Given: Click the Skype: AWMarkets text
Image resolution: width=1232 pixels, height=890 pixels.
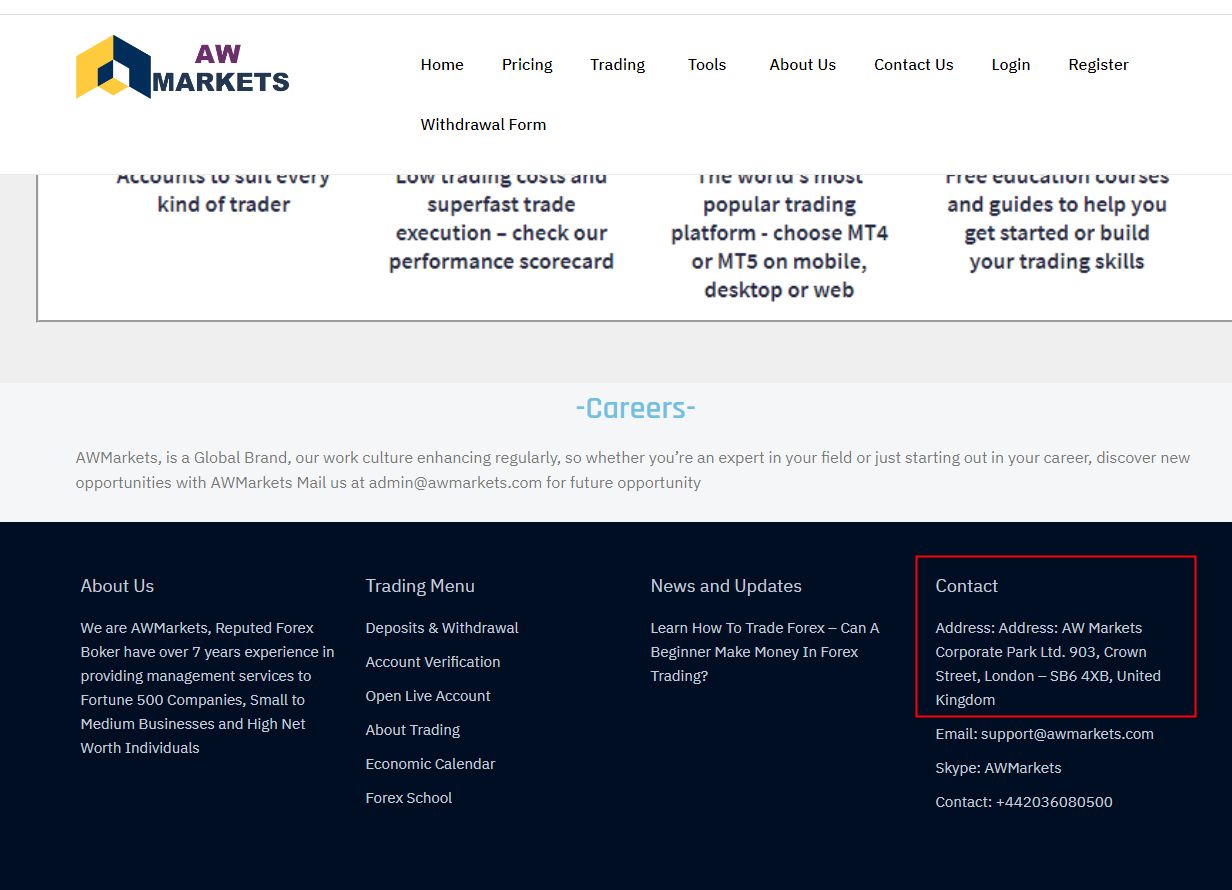Looking at the screenshot, I should click(998, 768).
